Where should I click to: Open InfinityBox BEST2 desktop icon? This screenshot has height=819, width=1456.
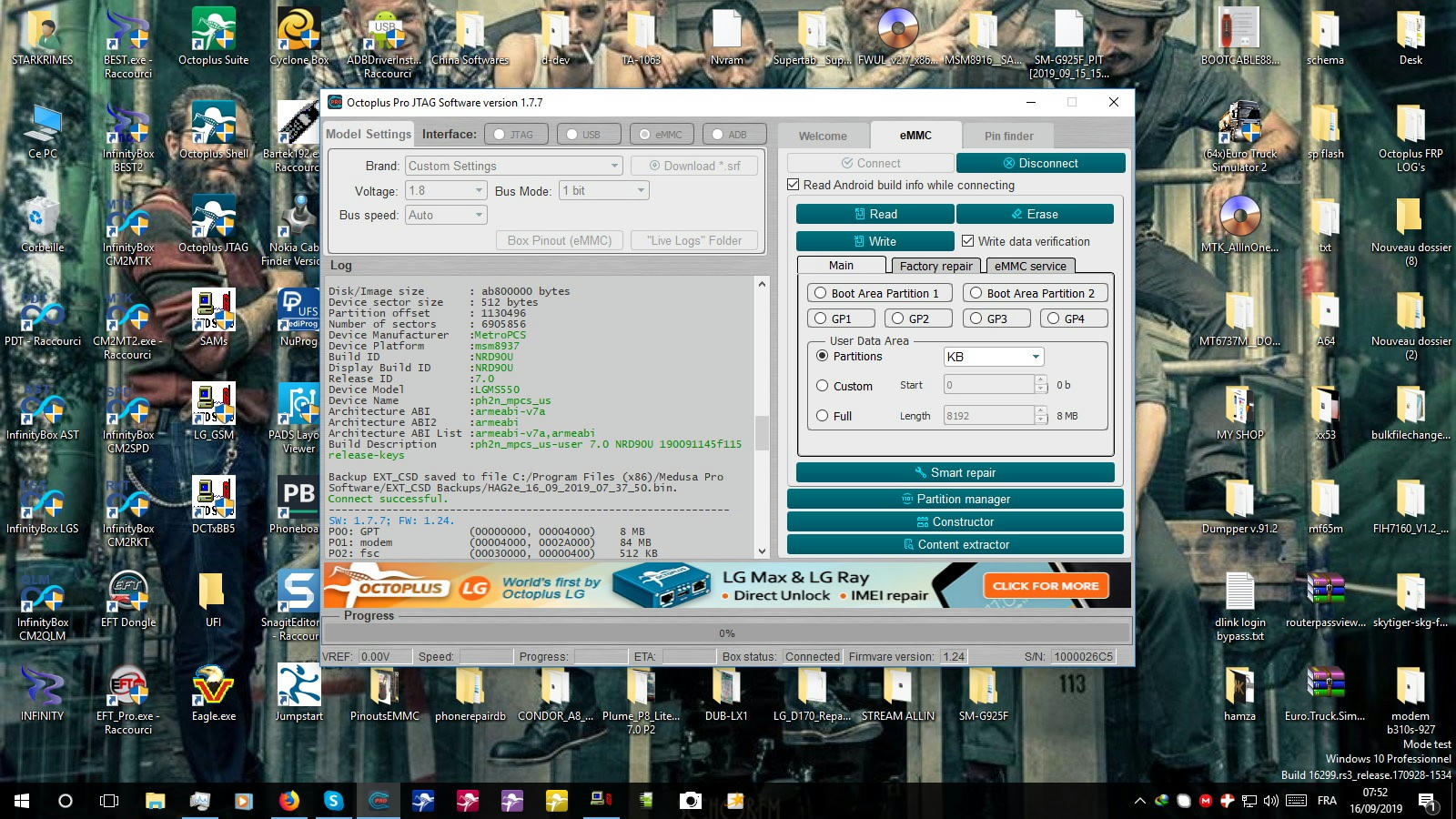click(x=128, y=136)
